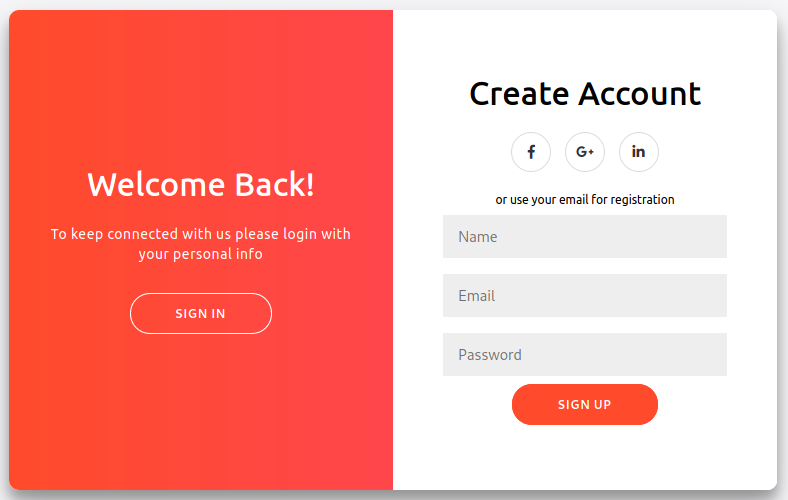788x500 pixels.
Task: Click the Welcome Back! heading
Action: (201, 185)
